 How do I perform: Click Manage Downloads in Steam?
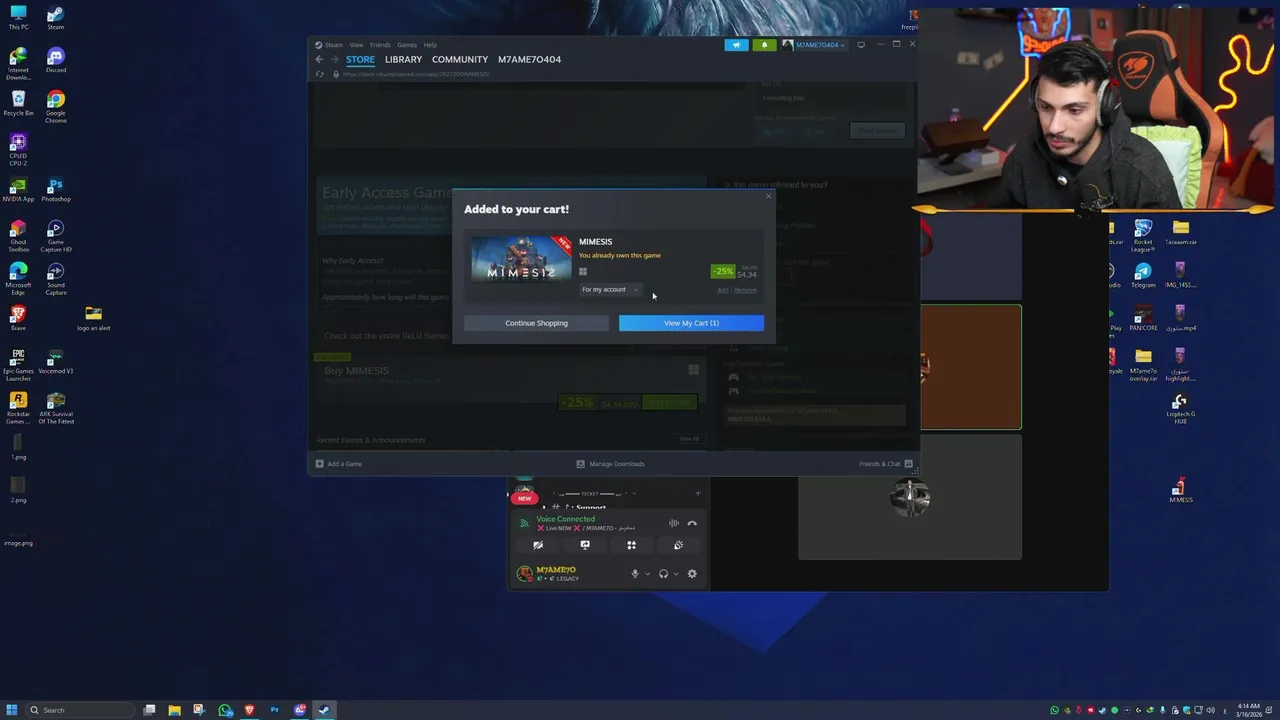pos(610,464)
